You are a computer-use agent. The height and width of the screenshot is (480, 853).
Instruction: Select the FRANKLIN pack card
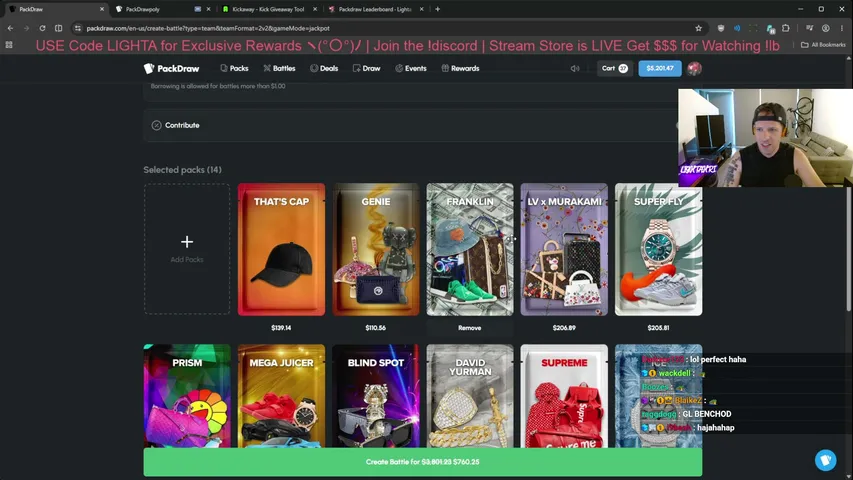[x=470, y=249]
